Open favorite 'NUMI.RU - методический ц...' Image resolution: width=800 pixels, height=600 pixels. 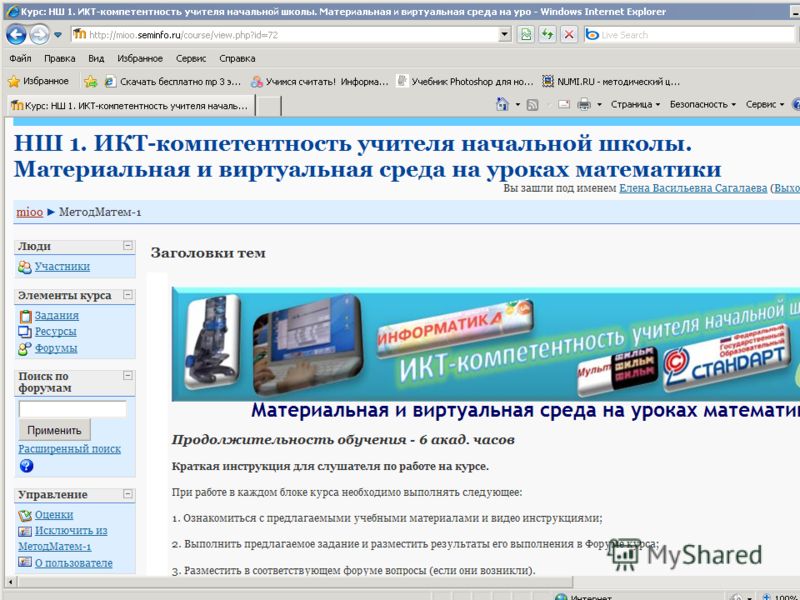coord(611,82)
